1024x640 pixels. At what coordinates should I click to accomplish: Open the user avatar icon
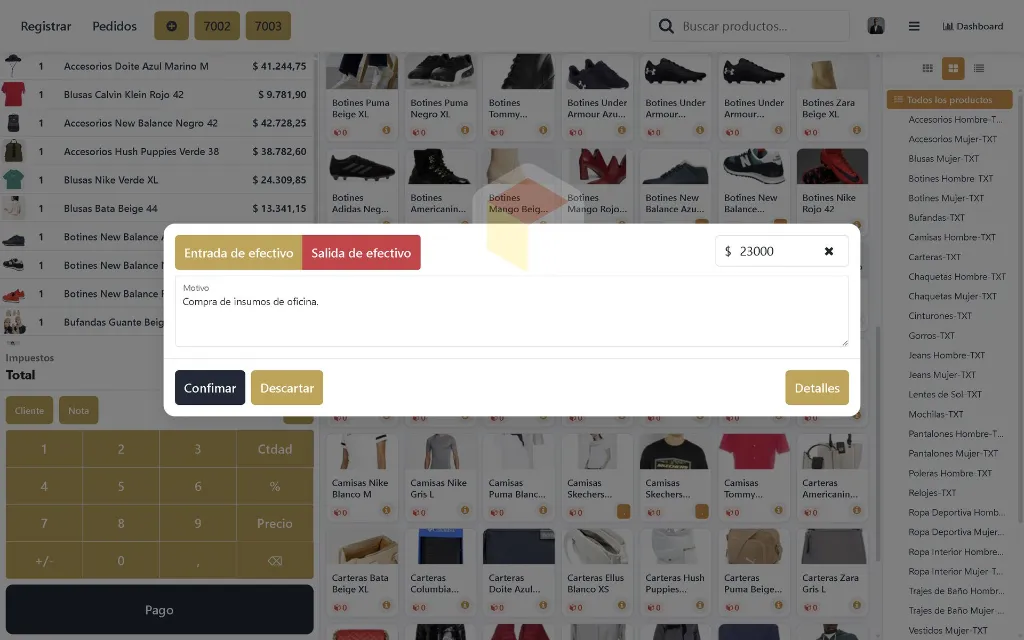[876, 26]
